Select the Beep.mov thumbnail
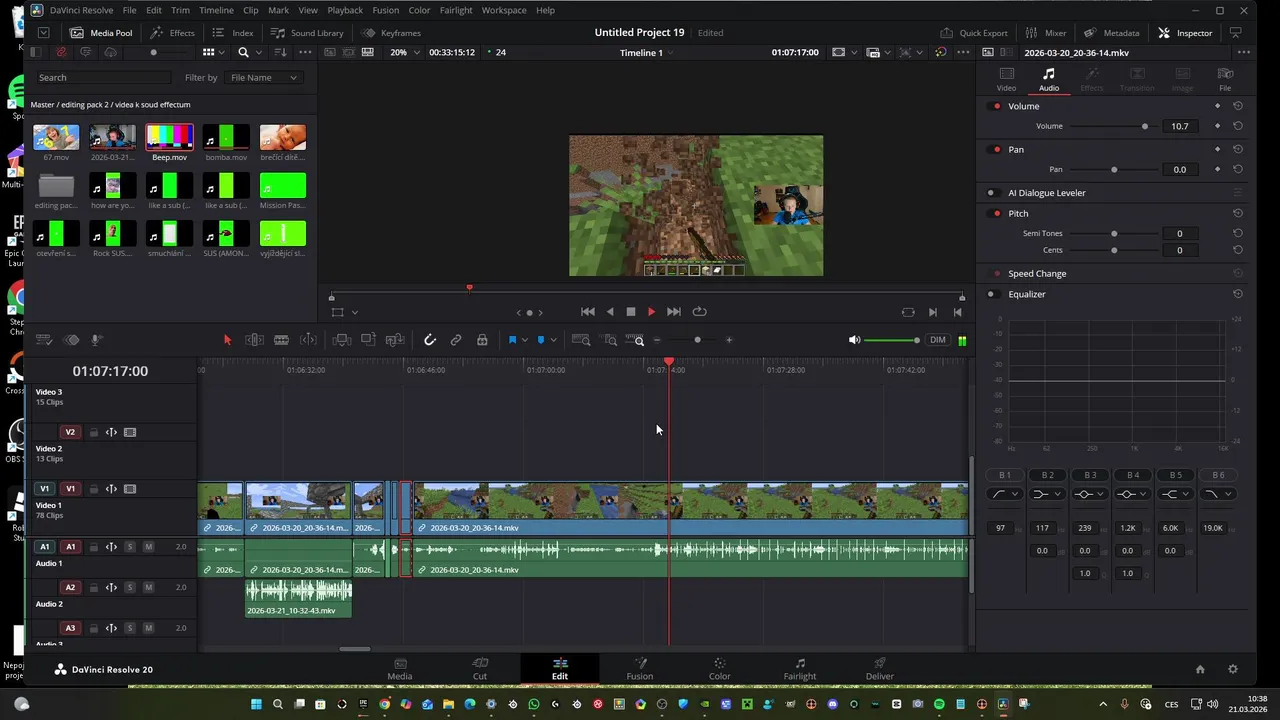This screenshot has width=1280, height=720. 169,138
